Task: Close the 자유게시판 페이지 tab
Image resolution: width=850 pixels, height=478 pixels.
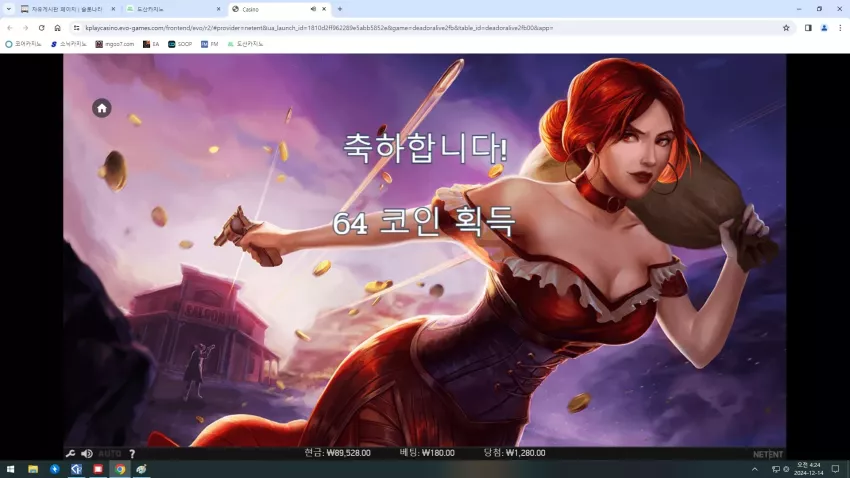Action: tap(113, 9)
